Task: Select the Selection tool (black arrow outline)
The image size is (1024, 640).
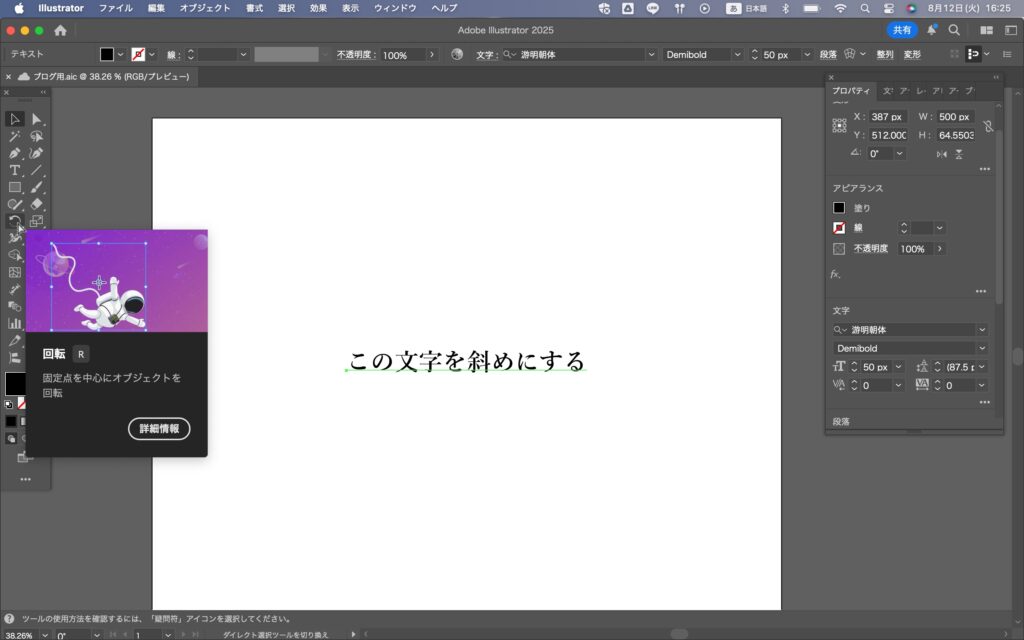Action: click(x=14, y=119)
